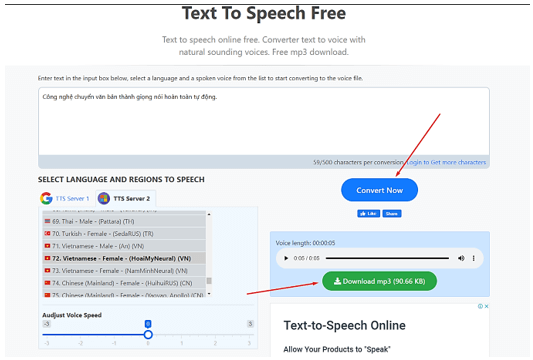Download the mp3 file (90.66 KB)

tap(379, 281)
